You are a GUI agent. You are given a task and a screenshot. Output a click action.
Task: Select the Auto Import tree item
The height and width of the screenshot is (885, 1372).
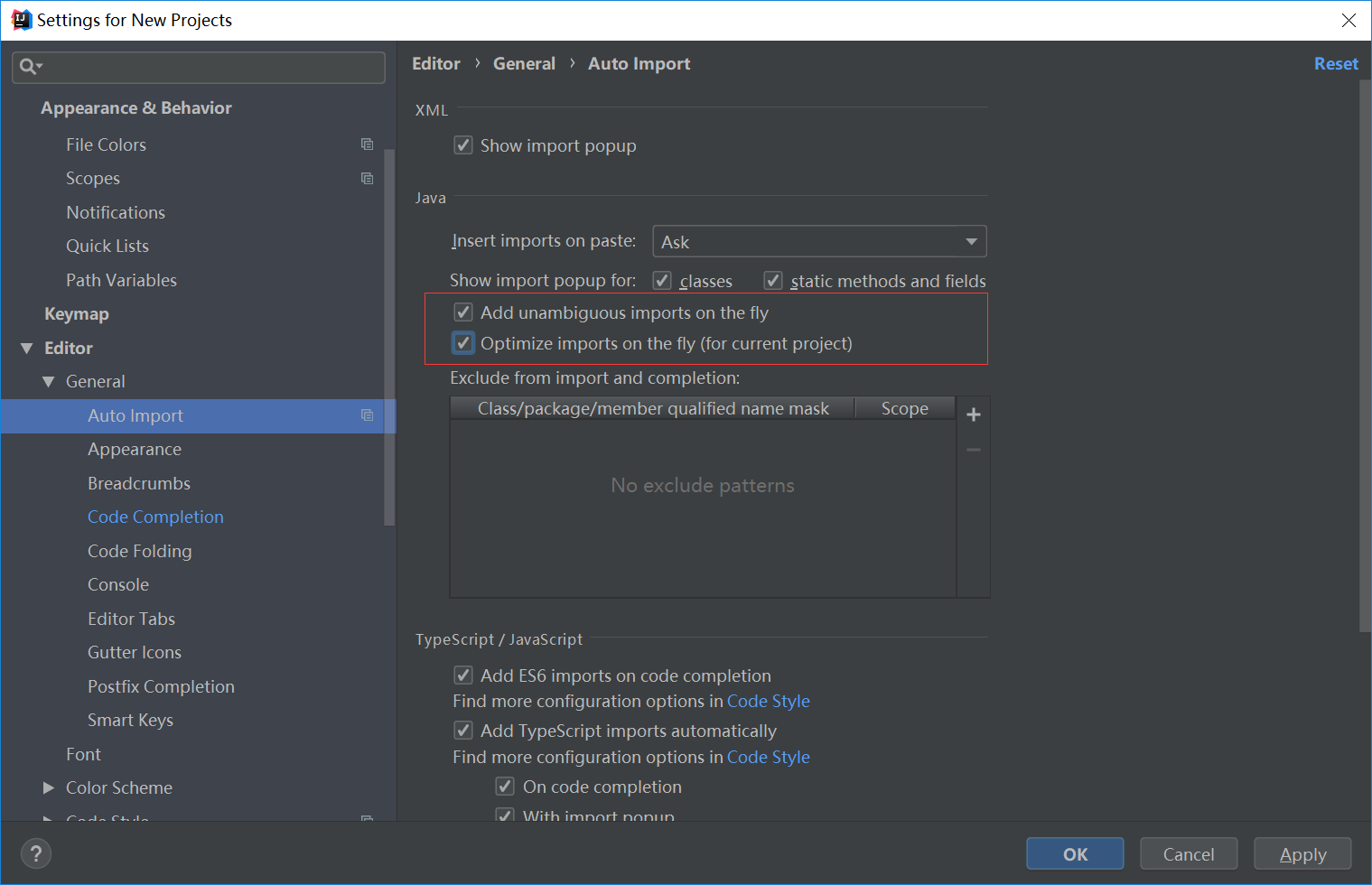pyautogui.click(x=199, y=415)
